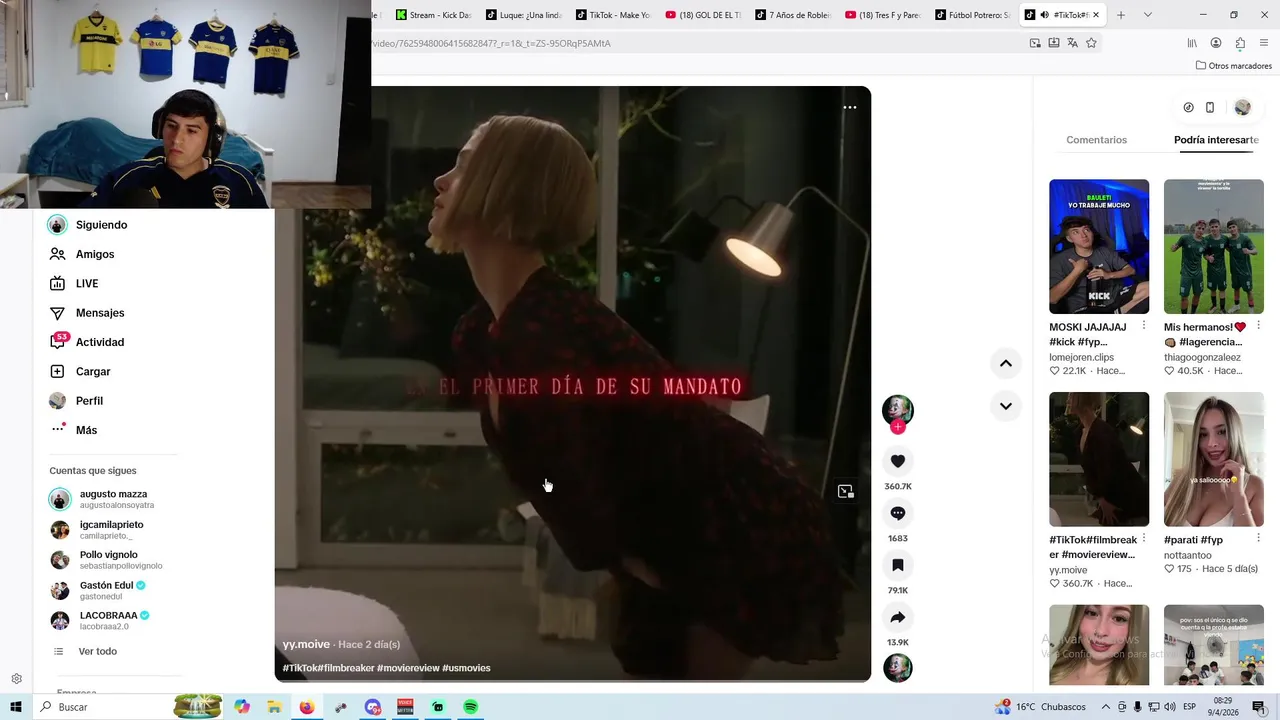The height and width of the screenshot is (720, 1280).
Task: Open video options three-dot menu
Action: (x=849, y=107)
